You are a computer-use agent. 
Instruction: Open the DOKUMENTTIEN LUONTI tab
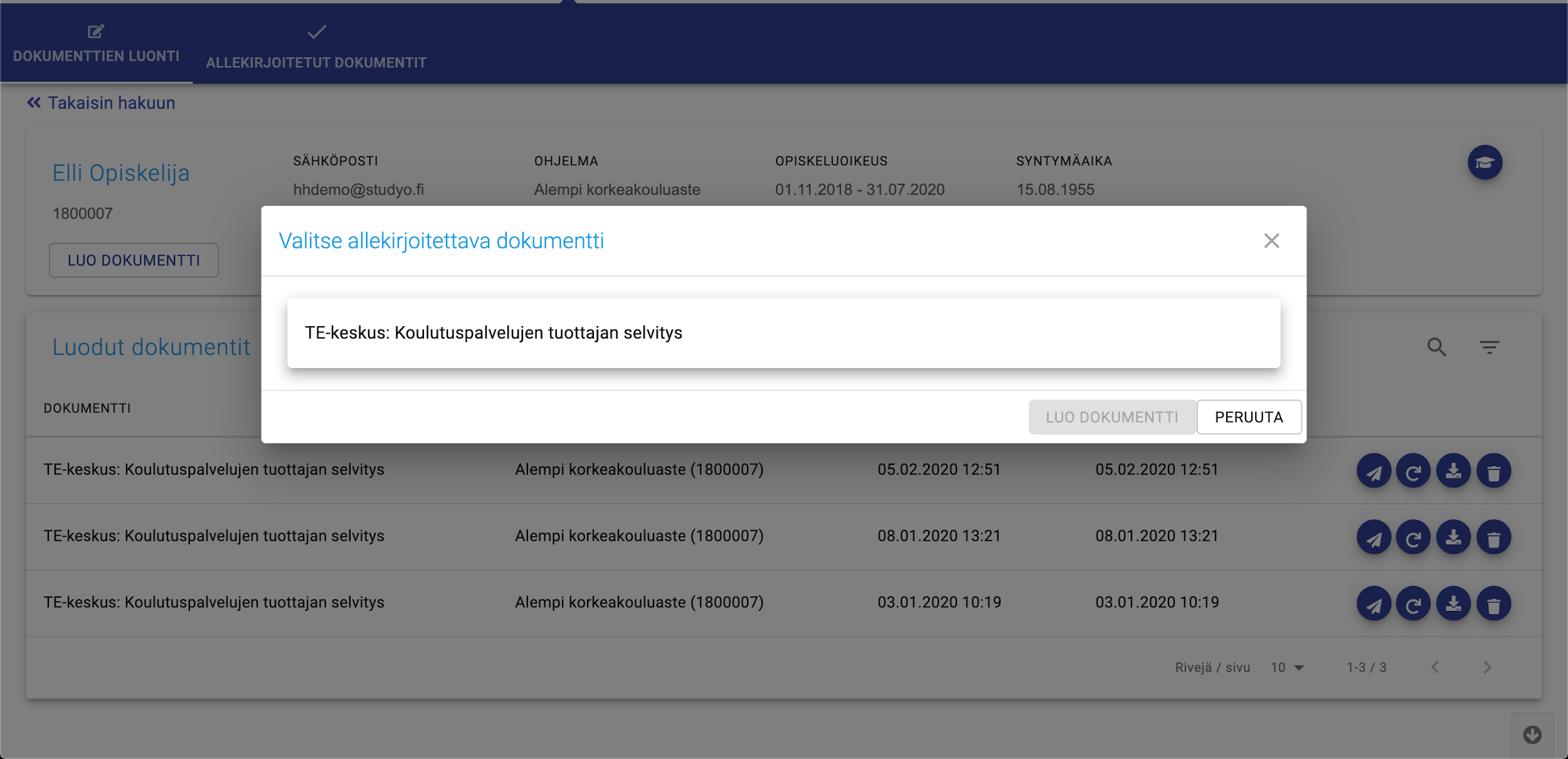(x=96, y=44)
